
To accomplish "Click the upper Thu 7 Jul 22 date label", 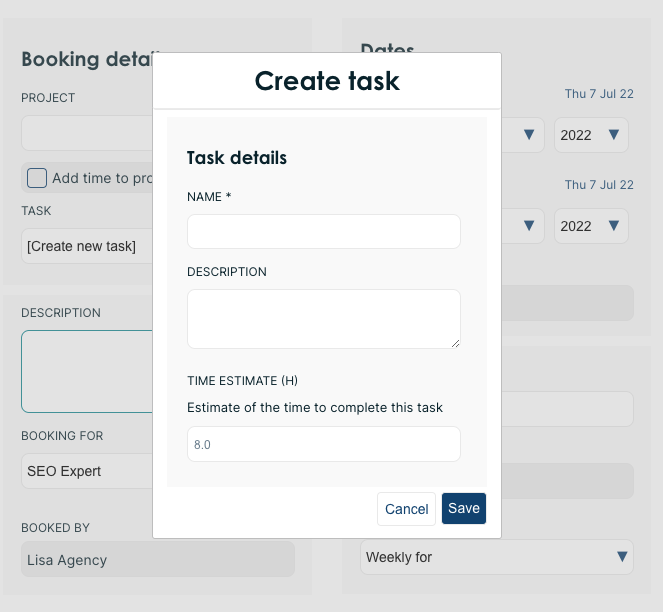I will pyautogui.click(x=598, y=94).
